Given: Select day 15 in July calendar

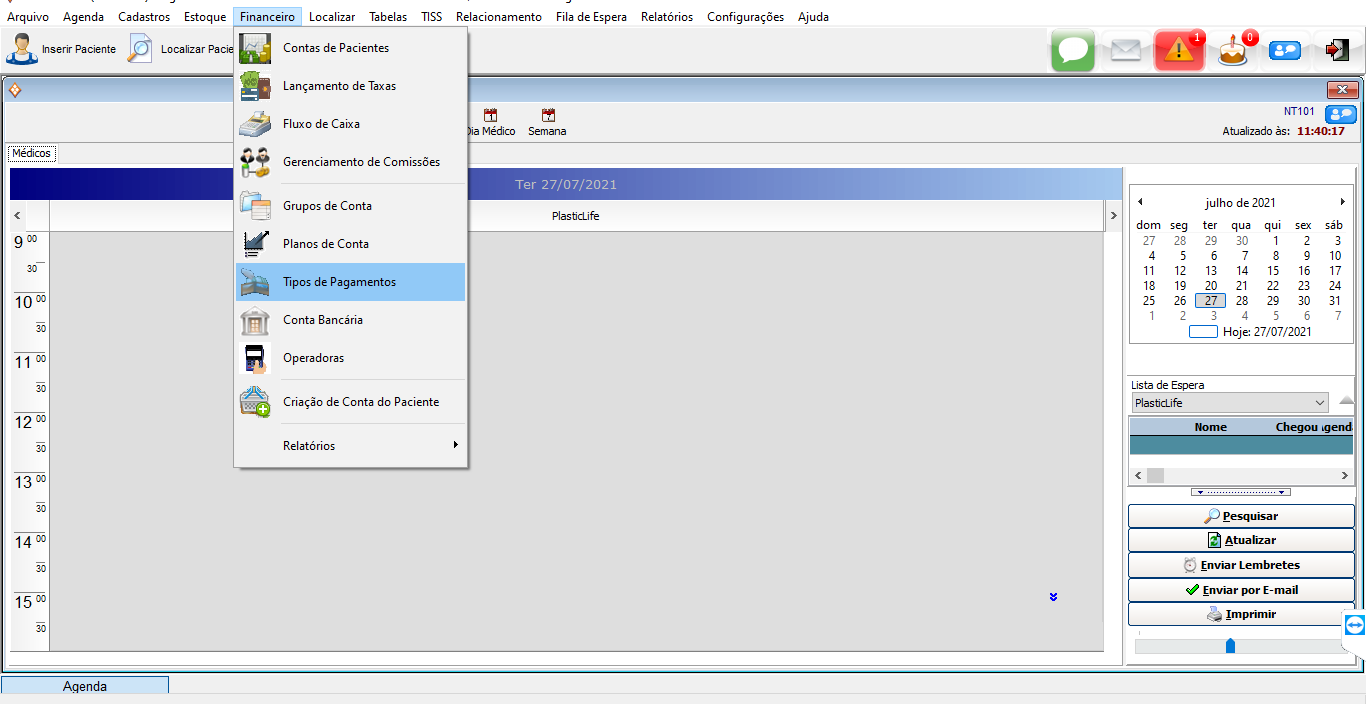Looking at the screenshot, I should tap(1273, 270).
